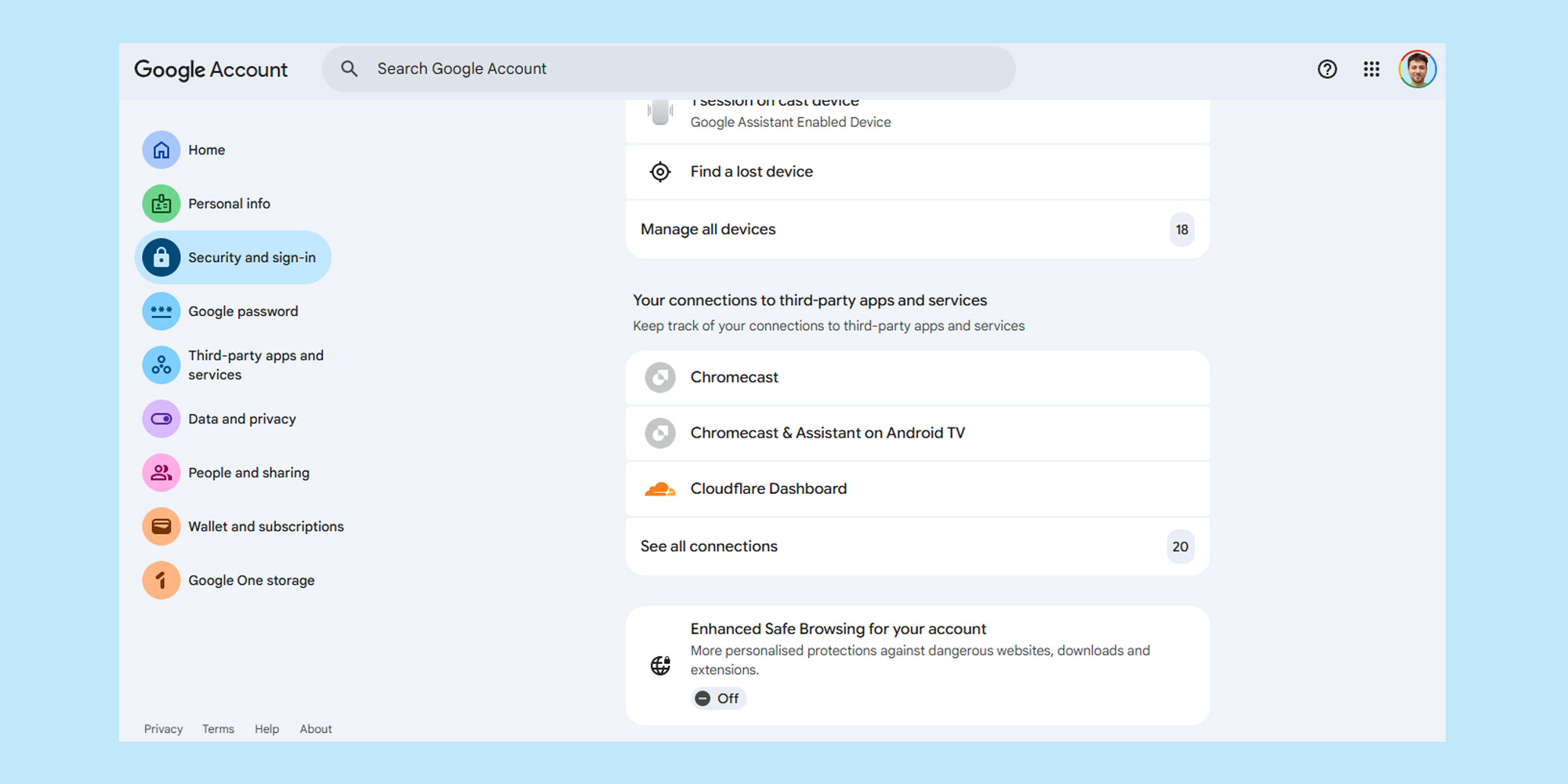Click the search magnifier icon

point(350,69)
